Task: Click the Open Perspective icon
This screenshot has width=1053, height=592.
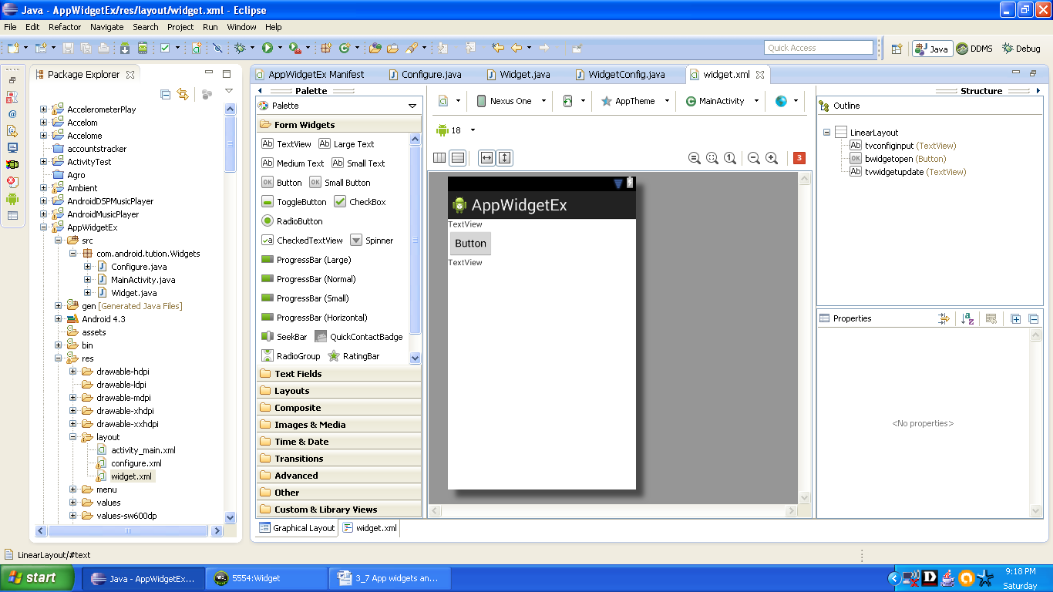Action: (897, 48)
